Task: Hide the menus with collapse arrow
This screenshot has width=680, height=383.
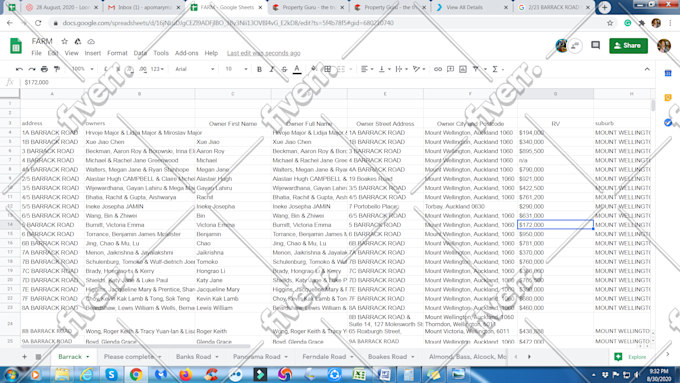Action: 647,69
